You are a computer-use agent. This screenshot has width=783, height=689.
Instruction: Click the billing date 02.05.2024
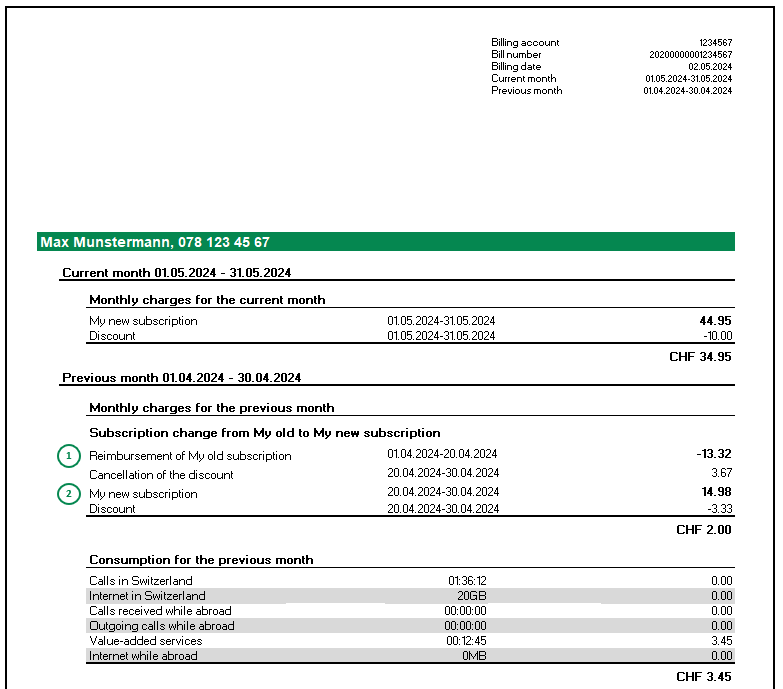[709, 67]
